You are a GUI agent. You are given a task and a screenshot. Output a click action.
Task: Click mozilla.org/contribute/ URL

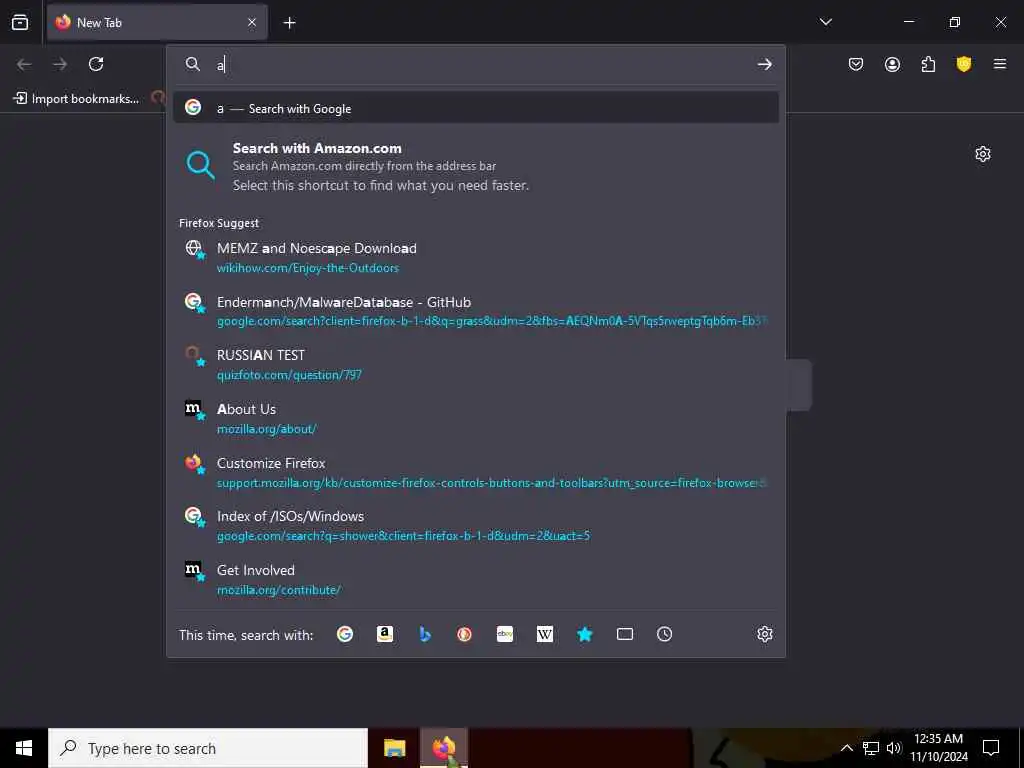(x=279, y=590)
